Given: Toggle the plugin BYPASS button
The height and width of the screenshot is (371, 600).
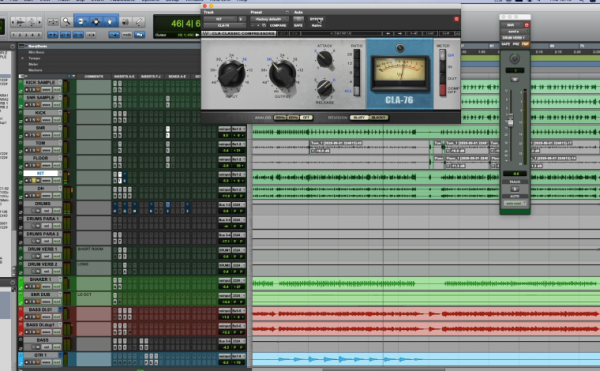Looking at the screenshot, I should tap(316, 19).
